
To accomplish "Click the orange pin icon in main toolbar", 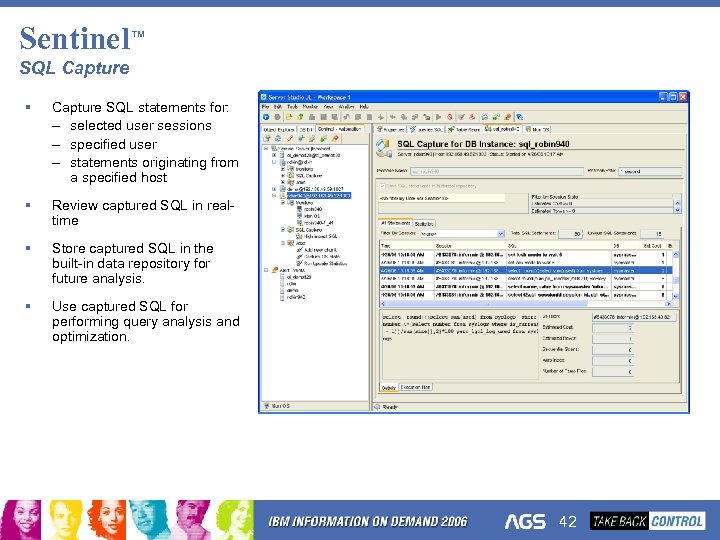I will [x=507, y=117].
